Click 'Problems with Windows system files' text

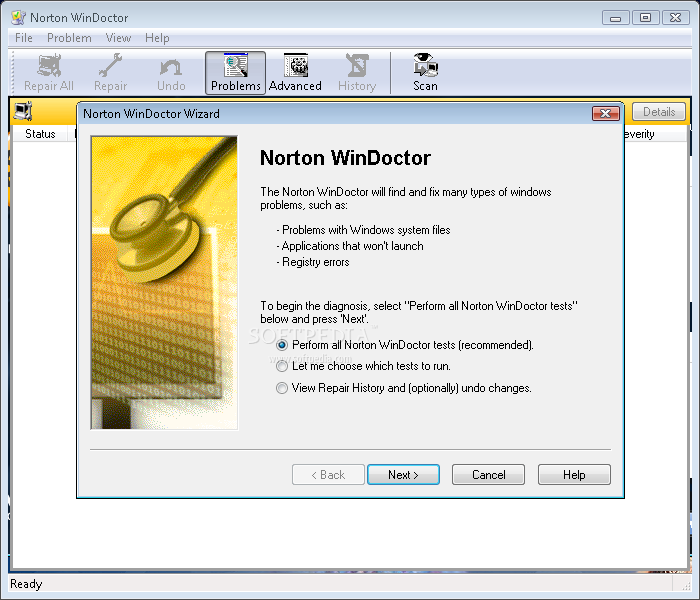click(x=366, y=230)
